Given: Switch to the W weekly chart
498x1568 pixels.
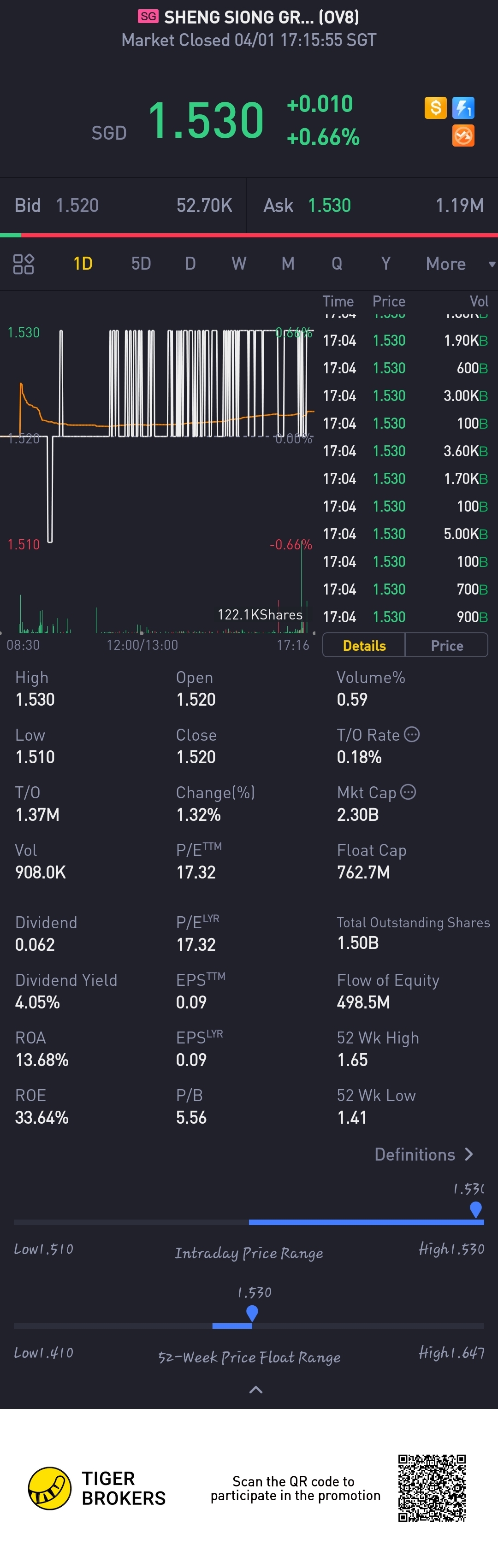Looking at the screenshot, I should pyautogui.click(x=239, y=264).
